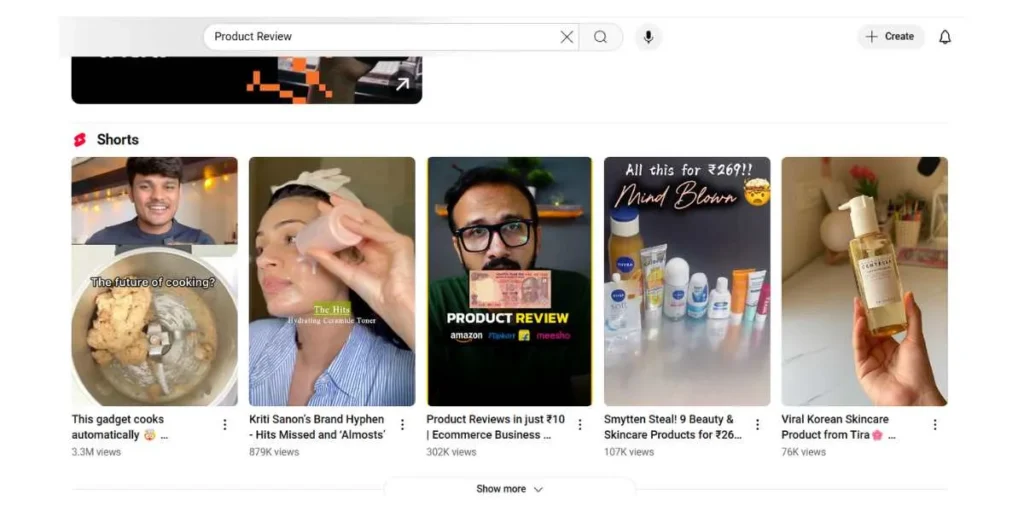Click the '76K views' text

pyautogui.click(x=804, y=452)
